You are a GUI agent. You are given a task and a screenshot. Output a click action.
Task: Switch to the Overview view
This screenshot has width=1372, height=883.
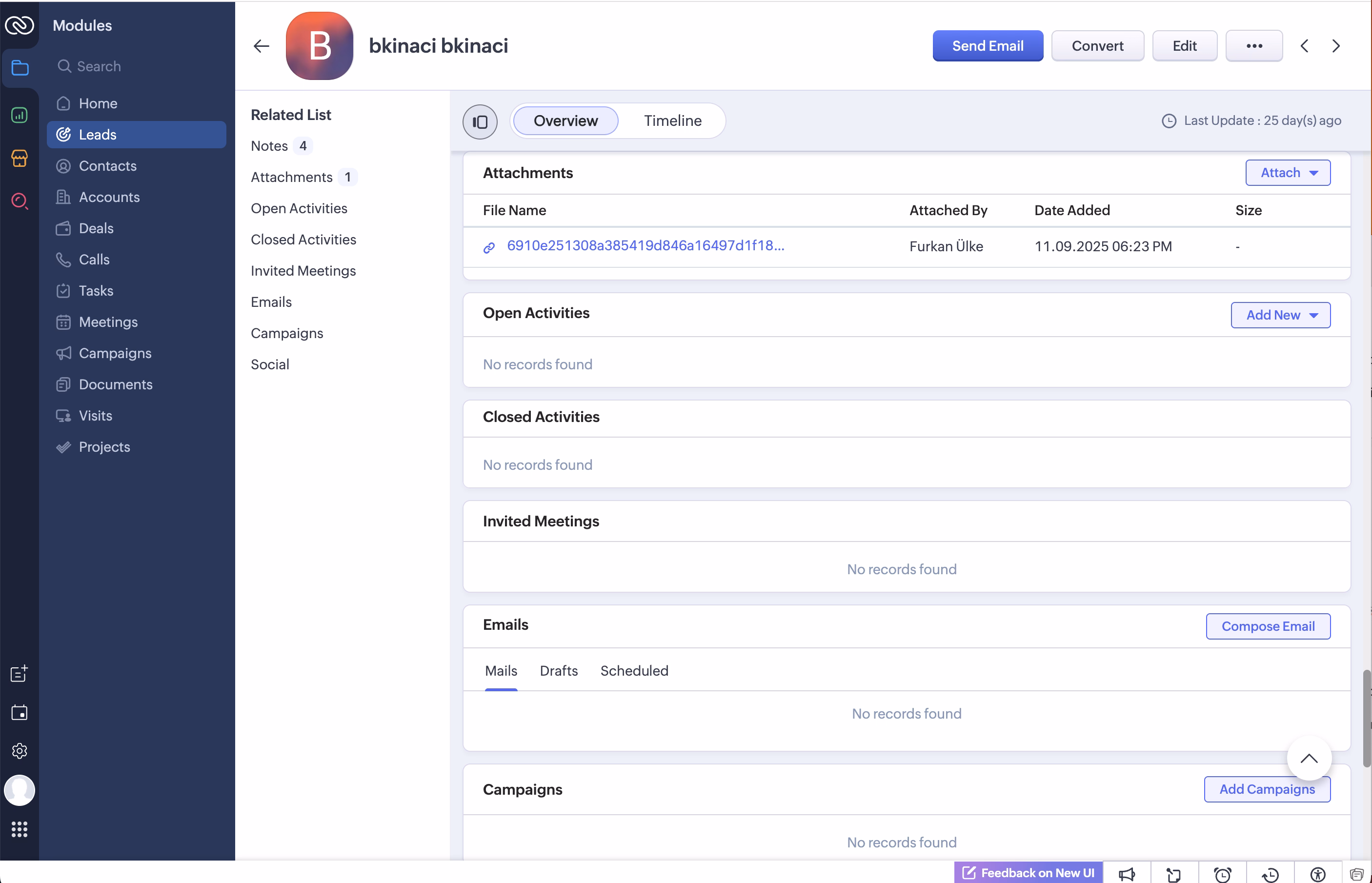(x=565, y=121)
